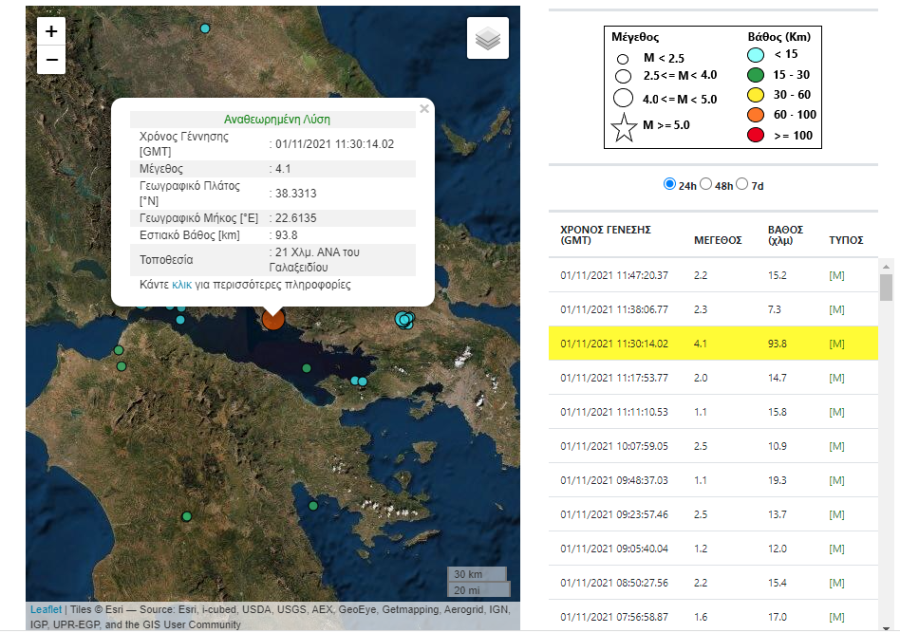Open the map layers control
Screen dimensions: 900x633
pos(488,38)
